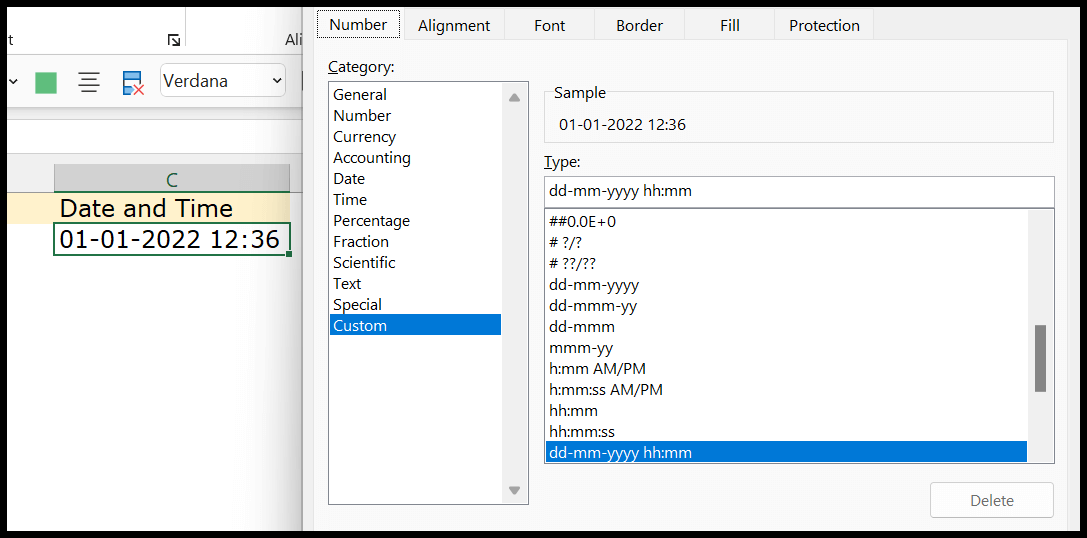The image size is (1087, 538).
Task: Click the clear formatting icon with red X
Action: pos(133,82)
